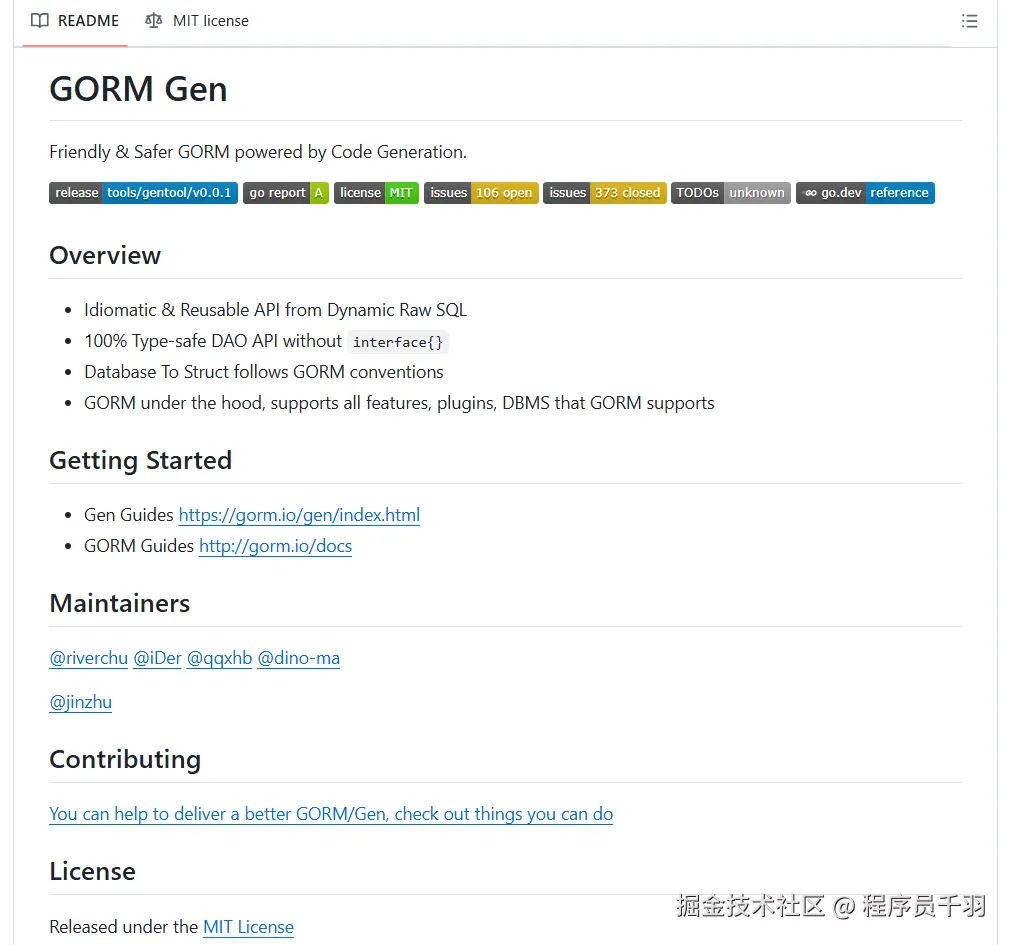Click the Getting Started heading
The height and width of the screenshot is (945, 1012).
(140, 461)
